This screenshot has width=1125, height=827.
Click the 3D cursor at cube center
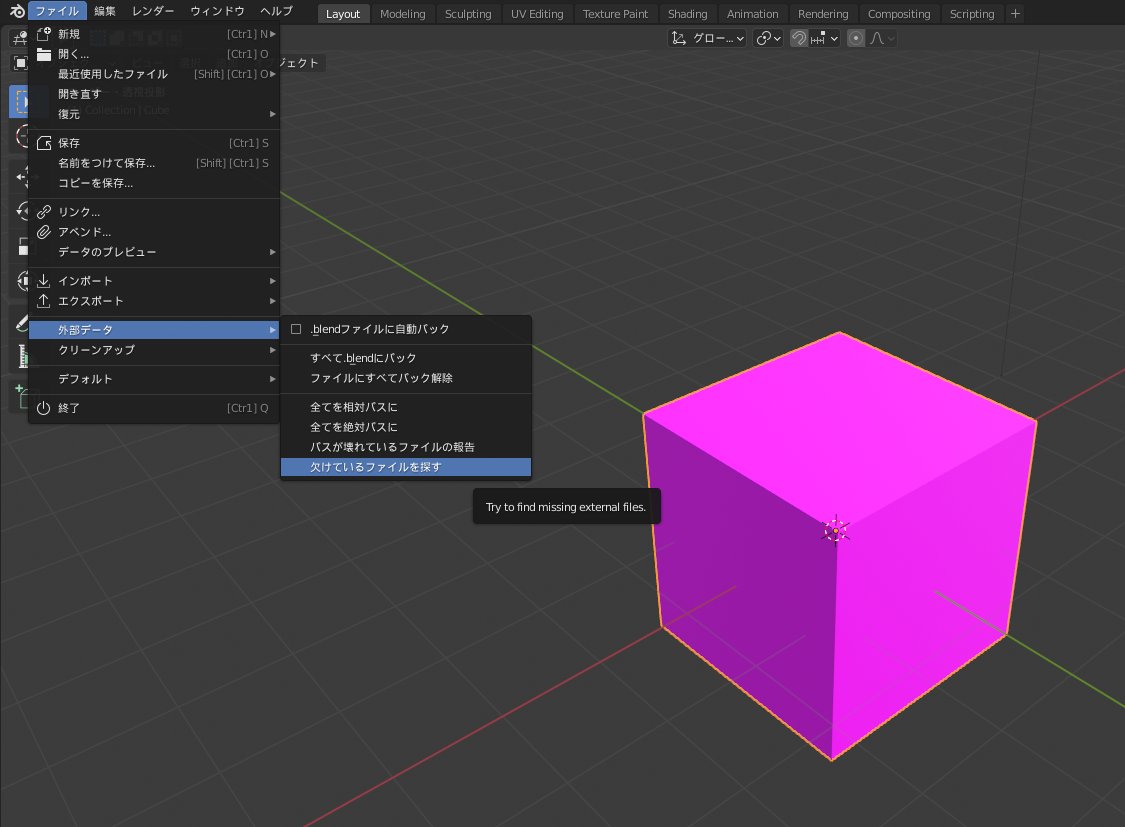[835, 531]
